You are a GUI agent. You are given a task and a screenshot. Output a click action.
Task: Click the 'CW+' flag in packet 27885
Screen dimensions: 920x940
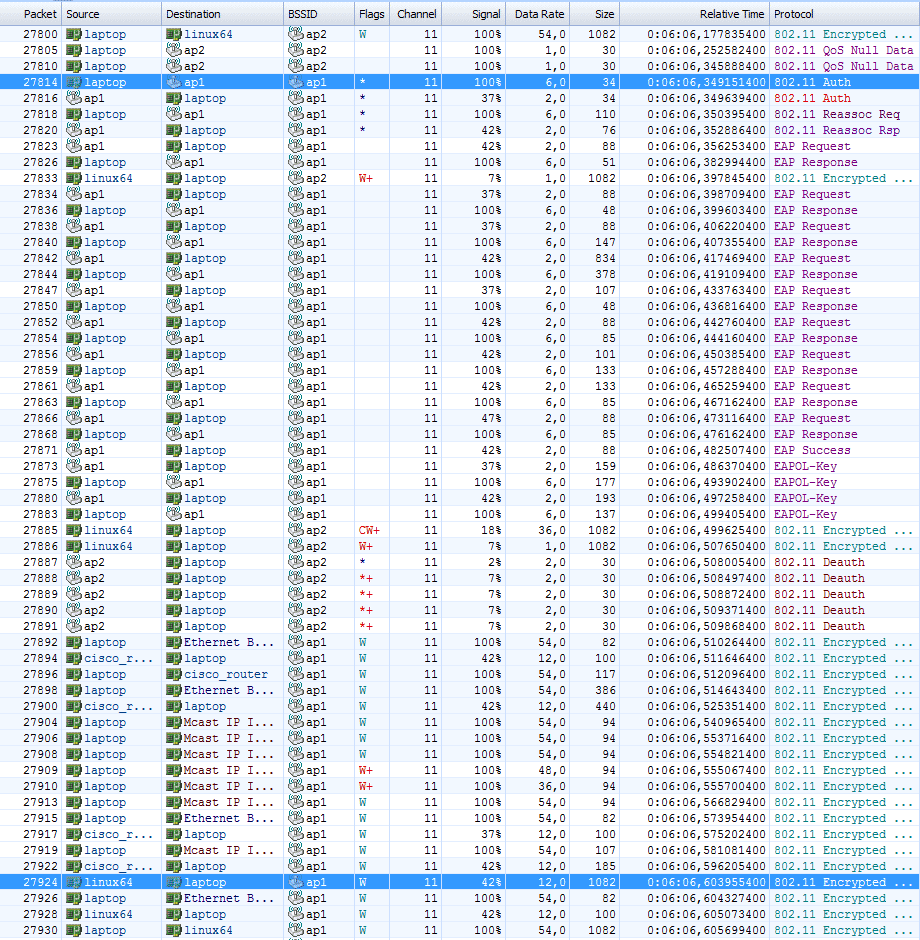(x=369, y=530)
